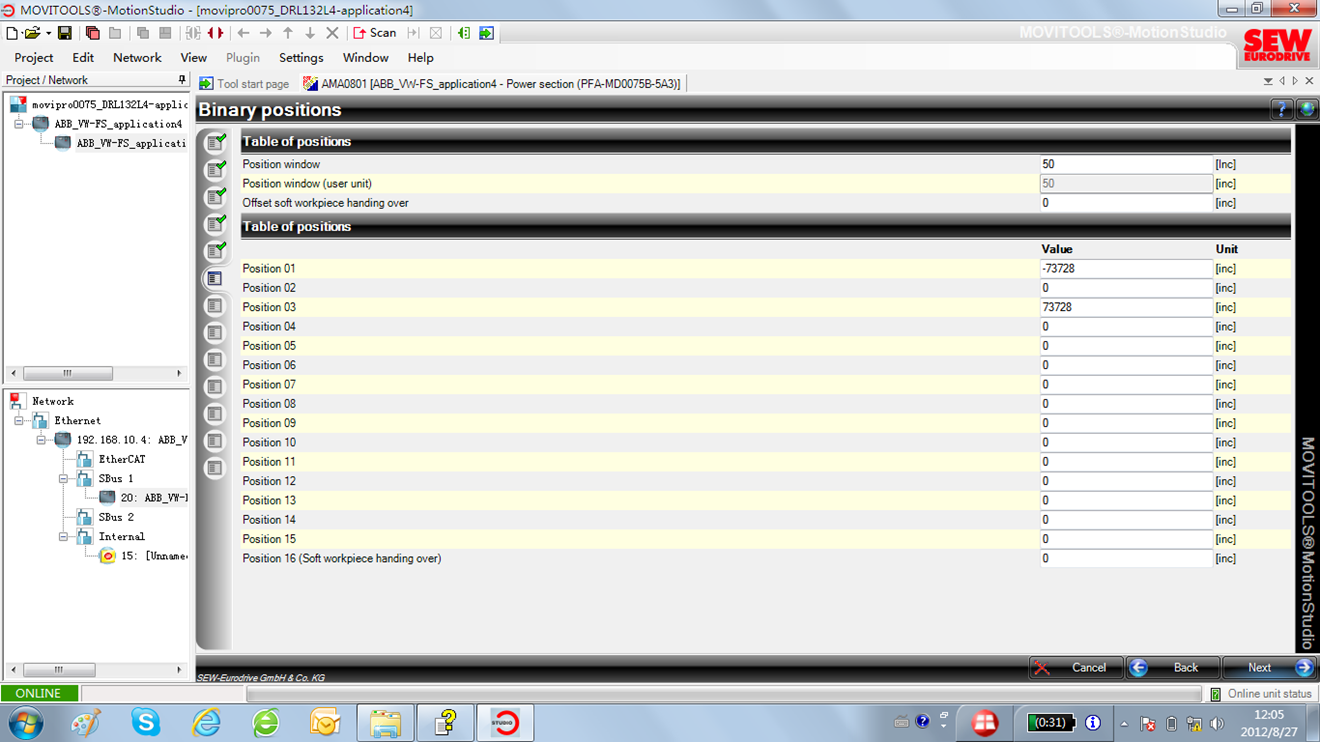Click the Scan network toolbar button

[x=375, y=33]
